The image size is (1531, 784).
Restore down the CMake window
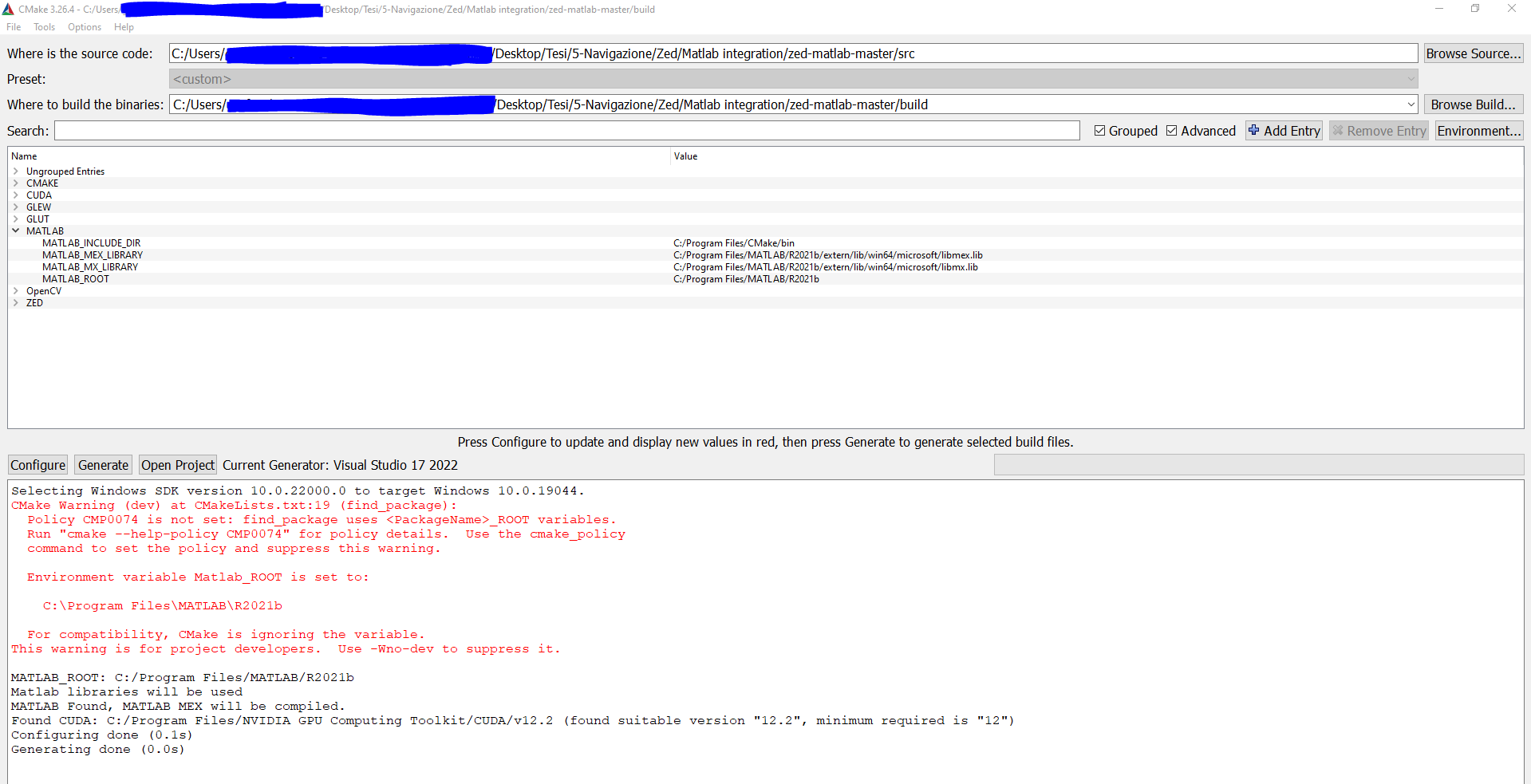click(1475, 9)
